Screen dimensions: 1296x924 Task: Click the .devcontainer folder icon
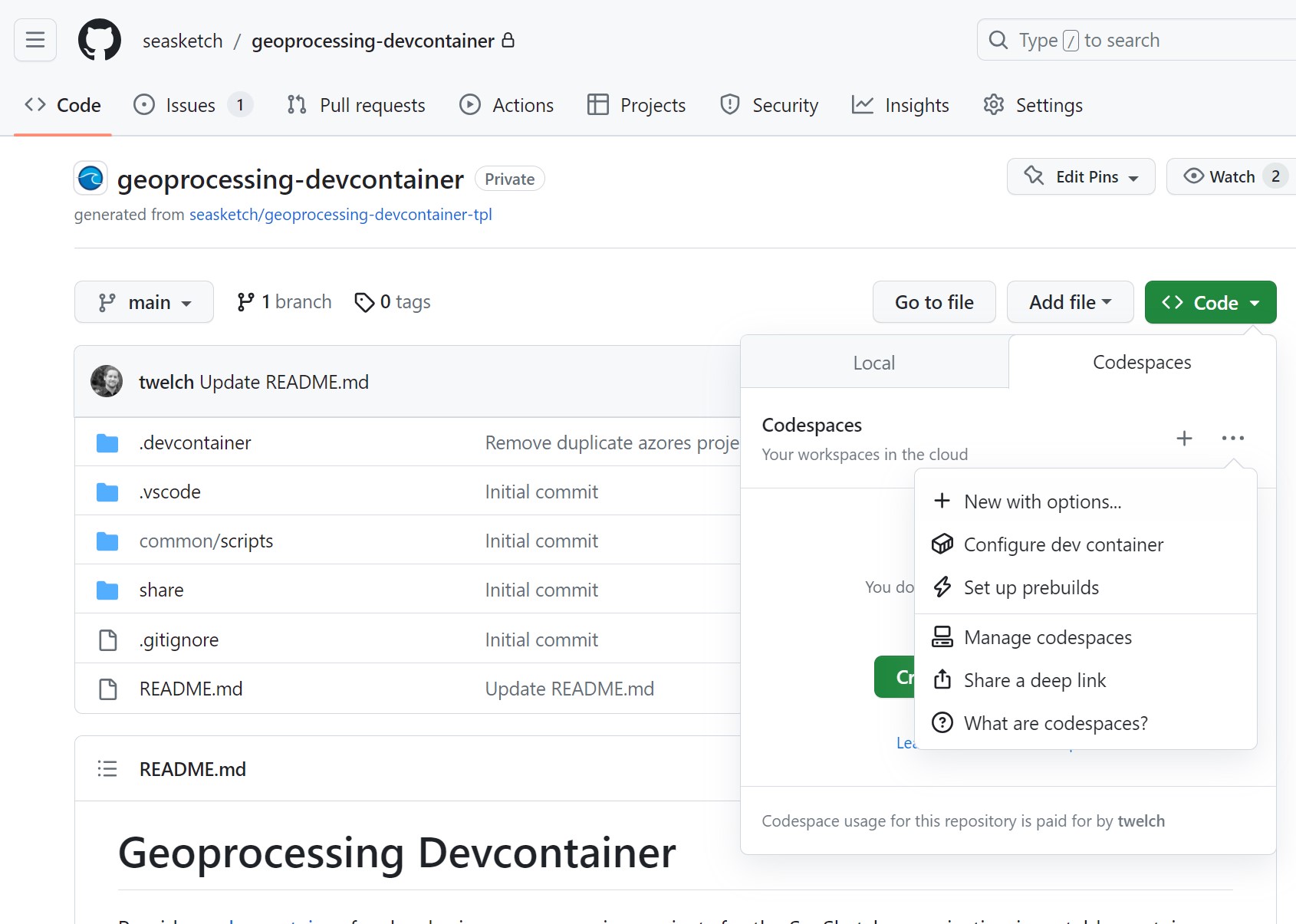(107, 443)
